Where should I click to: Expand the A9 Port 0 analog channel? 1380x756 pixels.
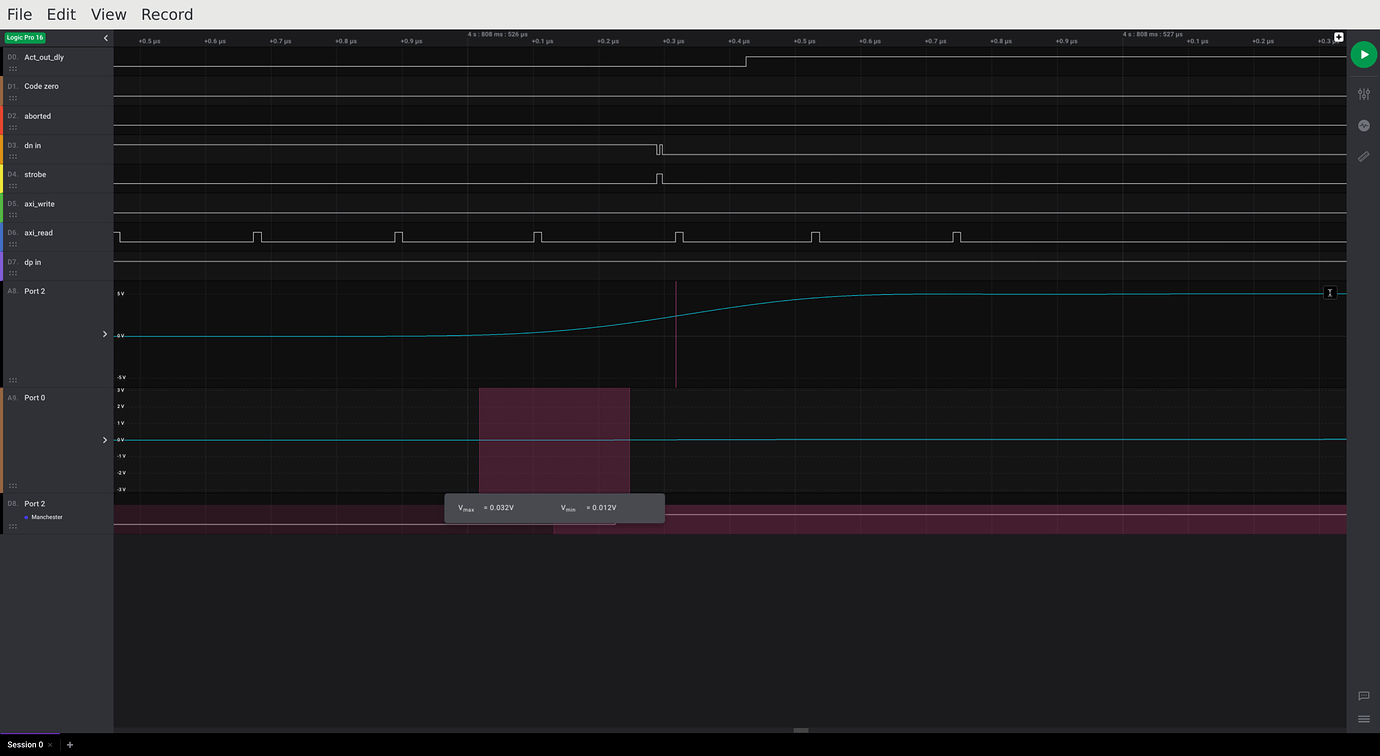(104, 439)
